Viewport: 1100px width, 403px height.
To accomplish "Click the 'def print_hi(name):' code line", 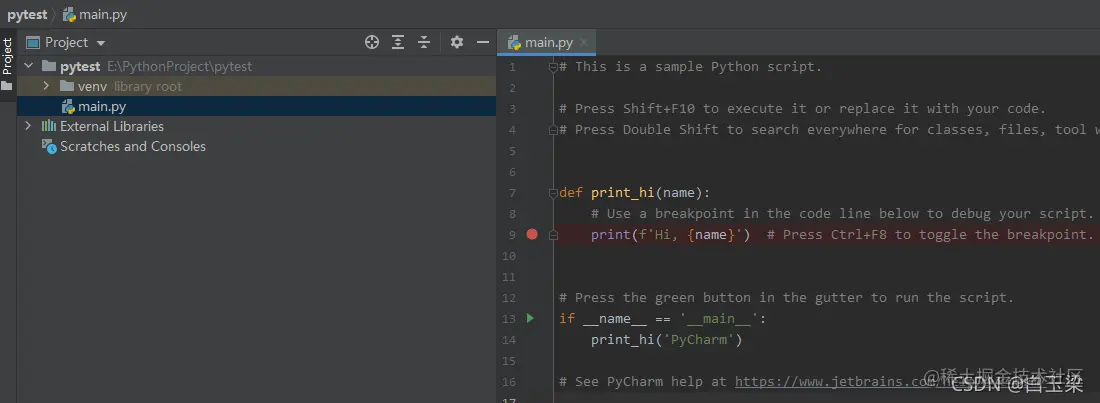I will tap(635, 192).
